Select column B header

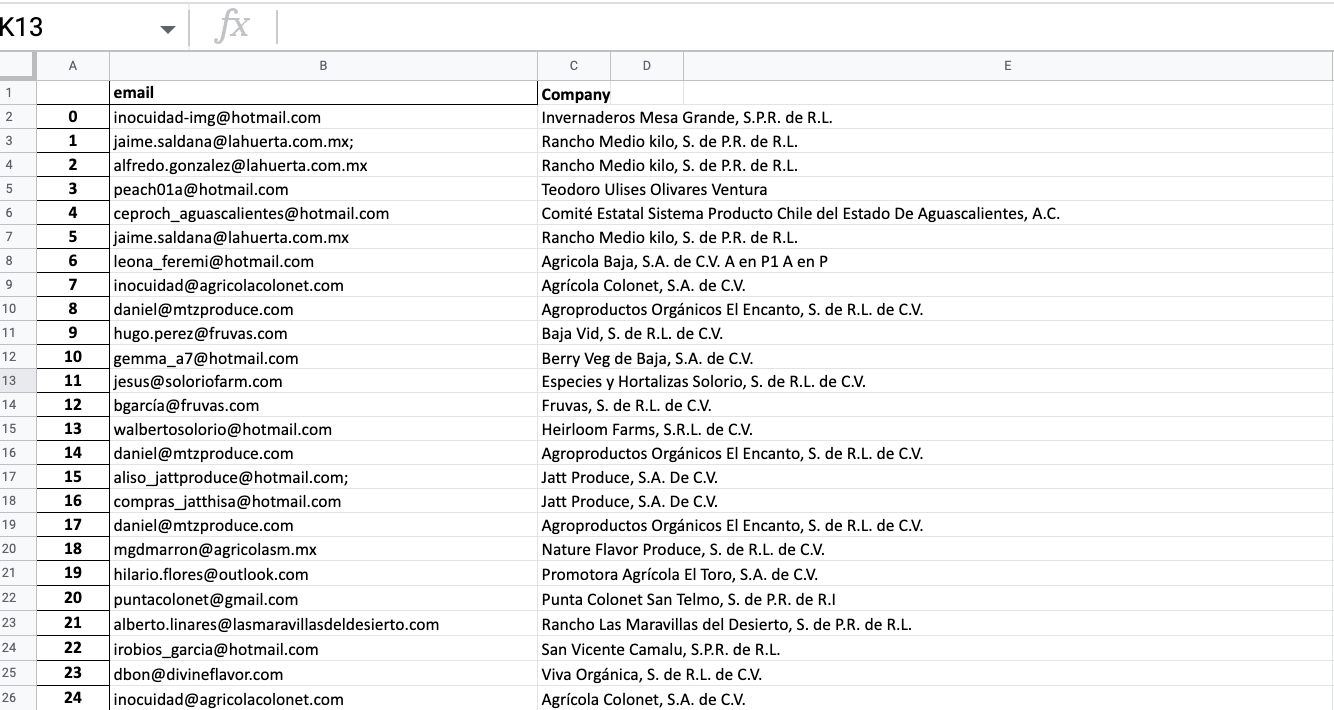click(323, 66)
